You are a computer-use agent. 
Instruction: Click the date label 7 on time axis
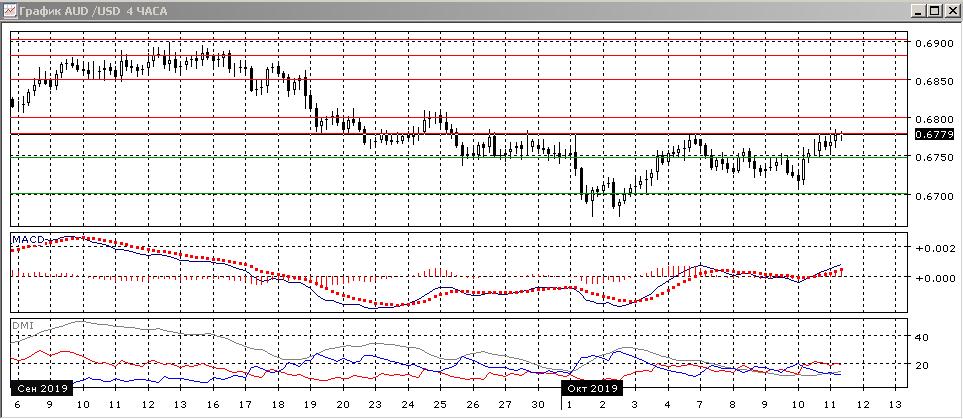coord(700,405)
